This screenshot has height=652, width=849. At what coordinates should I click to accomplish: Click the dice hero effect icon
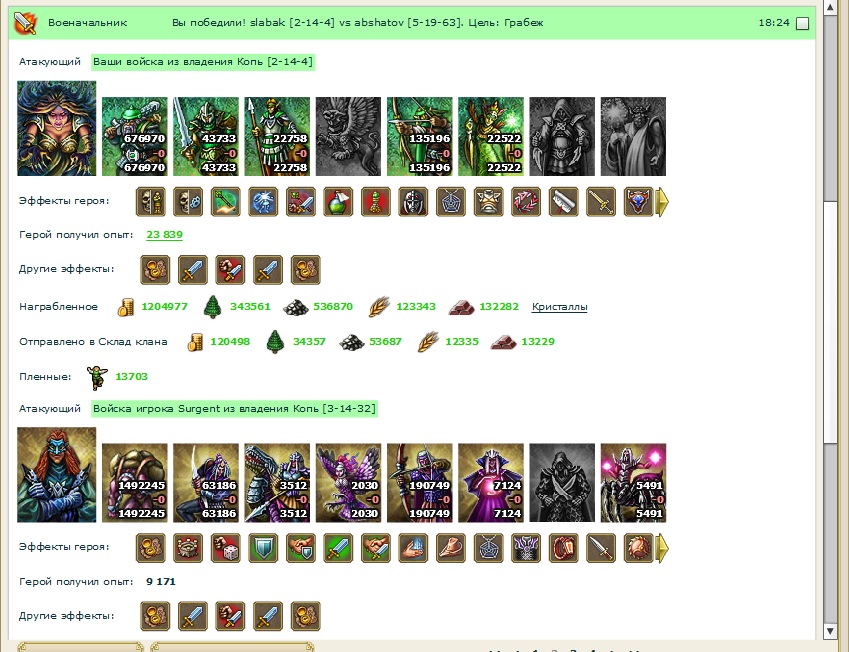click(225, 548)
